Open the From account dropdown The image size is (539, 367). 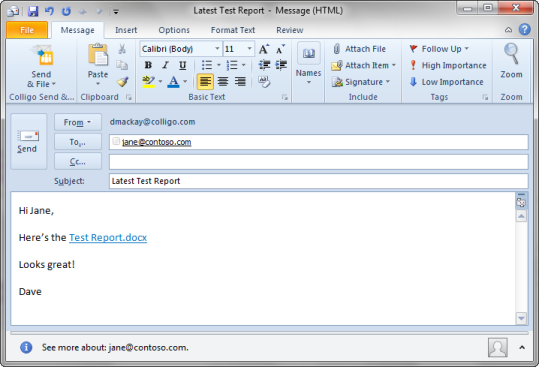click(x=78, y=122)
